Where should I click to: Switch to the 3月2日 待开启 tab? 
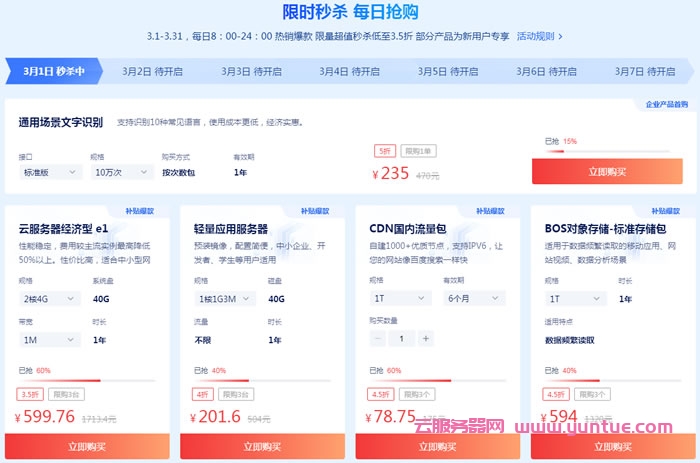[x=152, y=72]
